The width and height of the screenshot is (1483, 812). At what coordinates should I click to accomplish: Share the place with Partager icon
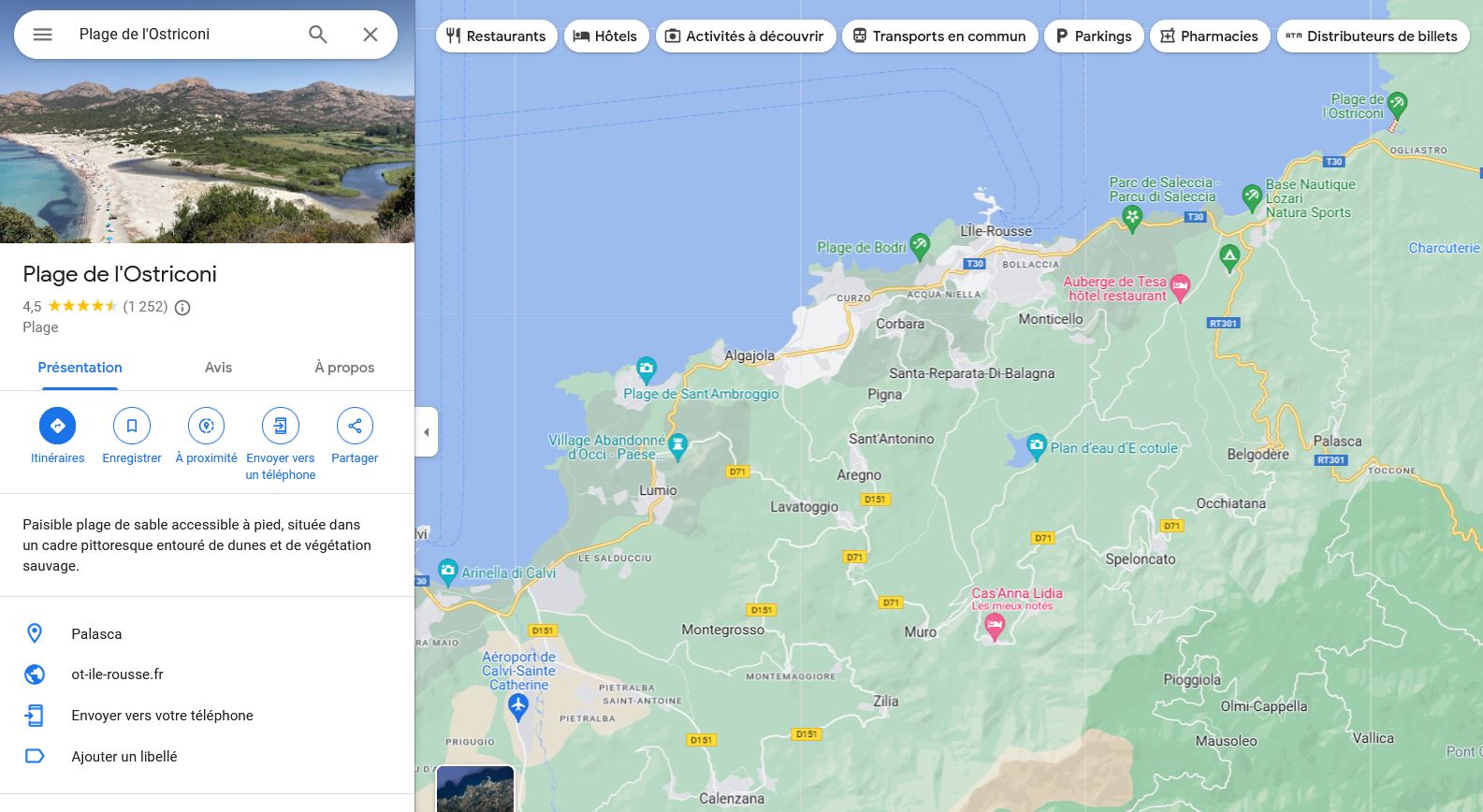click(x=355, y=426)
